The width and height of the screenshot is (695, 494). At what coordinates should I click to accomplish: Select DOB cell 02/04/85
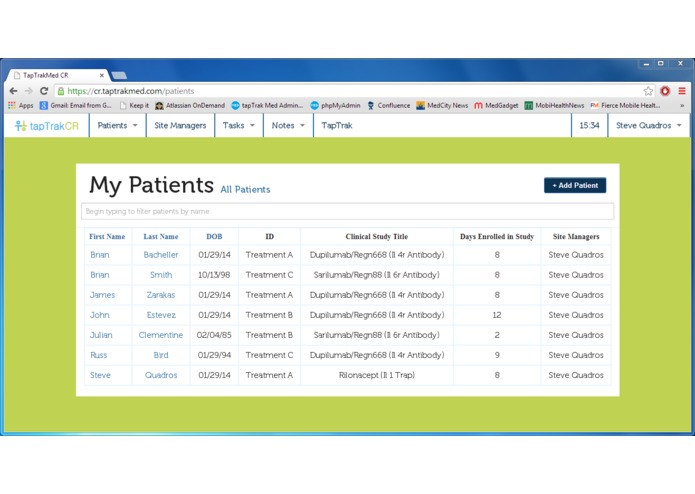click(x=214, y=335)
